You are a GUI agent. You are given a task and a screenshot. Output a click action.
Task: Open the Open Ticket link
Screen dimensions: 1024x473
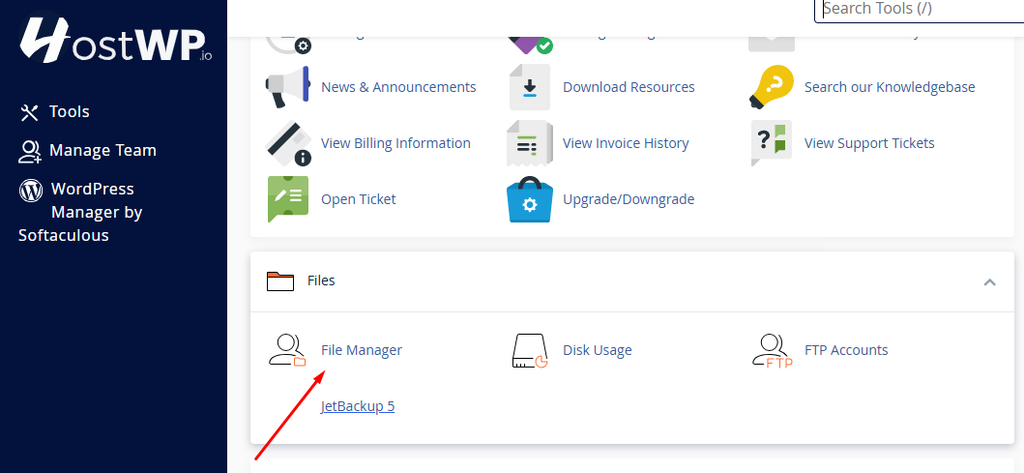pos(359,199)
